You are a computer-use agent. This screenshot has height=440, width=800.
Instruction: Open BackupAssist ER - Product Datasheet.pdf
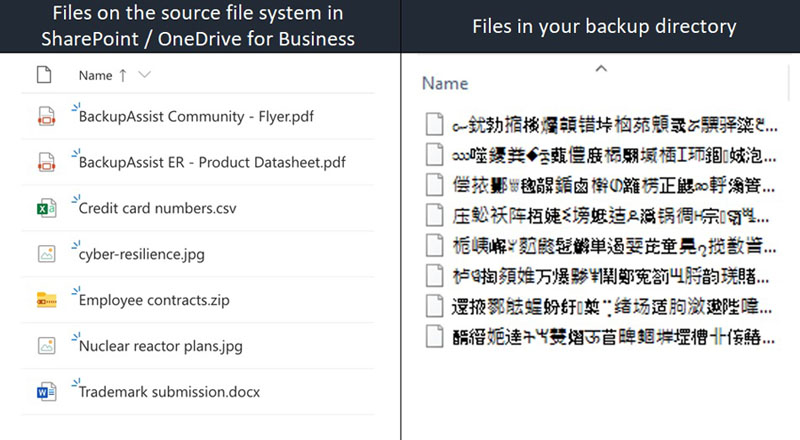pos(212,162)
